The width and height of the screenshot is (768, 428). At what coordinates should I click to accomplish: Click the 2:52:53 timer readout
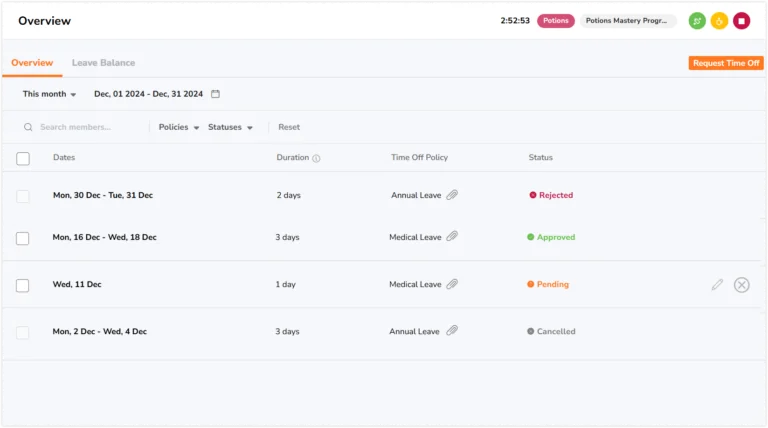point(515,21)
